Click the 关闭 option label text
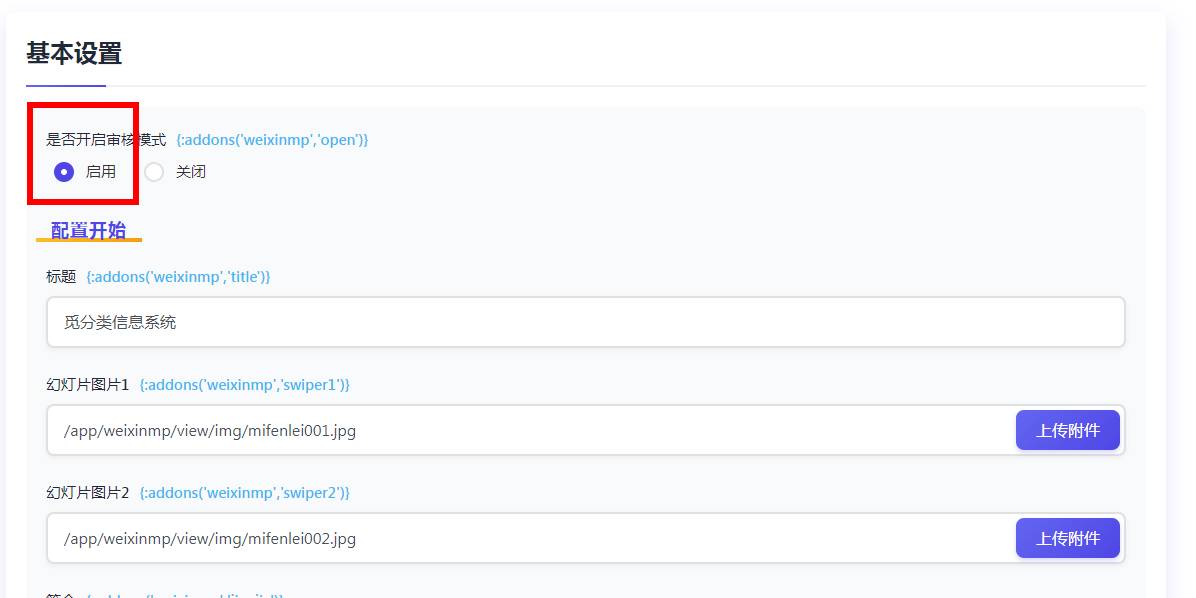 click(191, 172)
